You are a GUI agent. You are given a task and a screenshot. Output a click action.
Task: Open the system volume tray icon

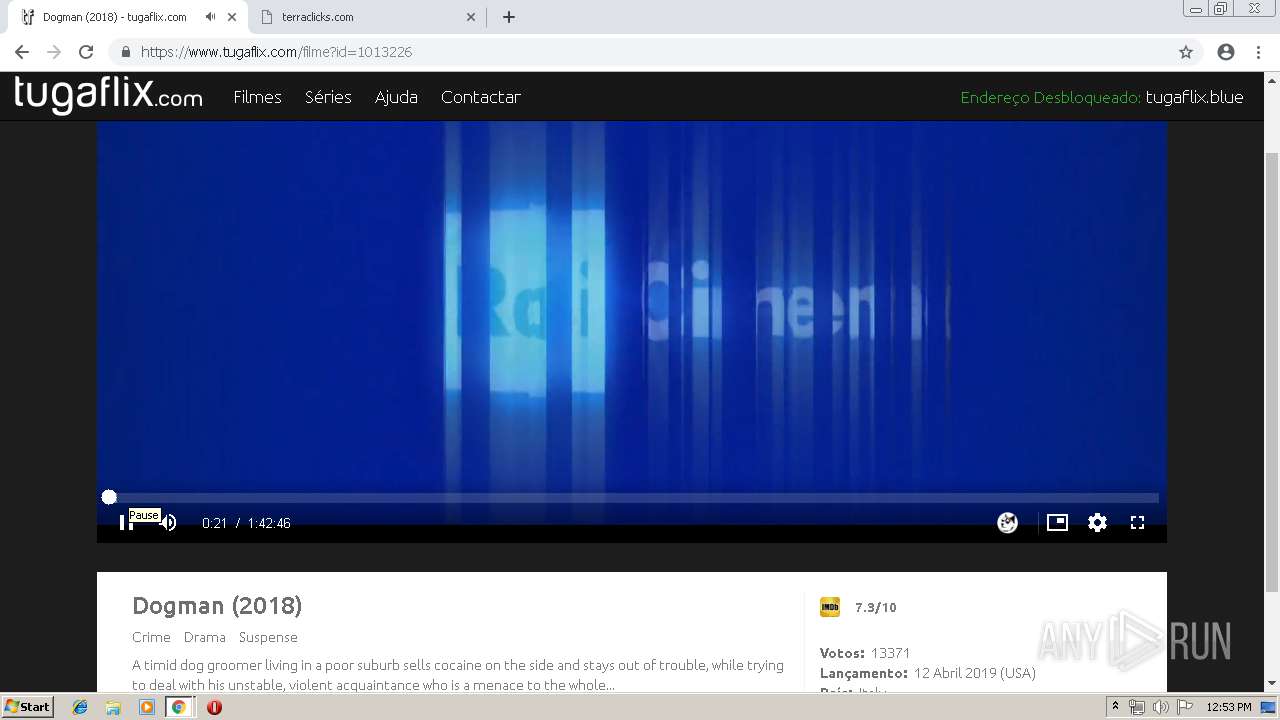click(x=1160, y=707)
